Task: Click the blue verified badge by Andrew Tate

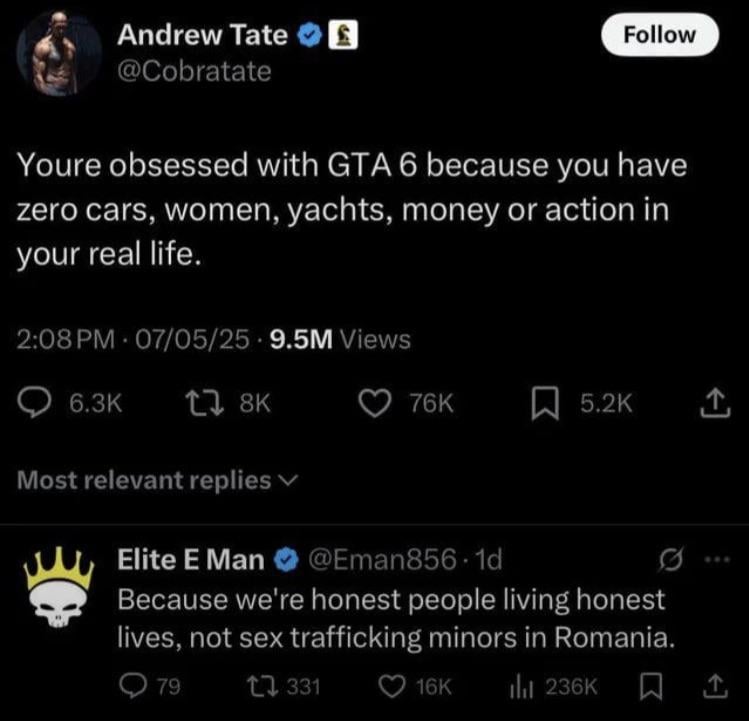Action: [310, 36]
